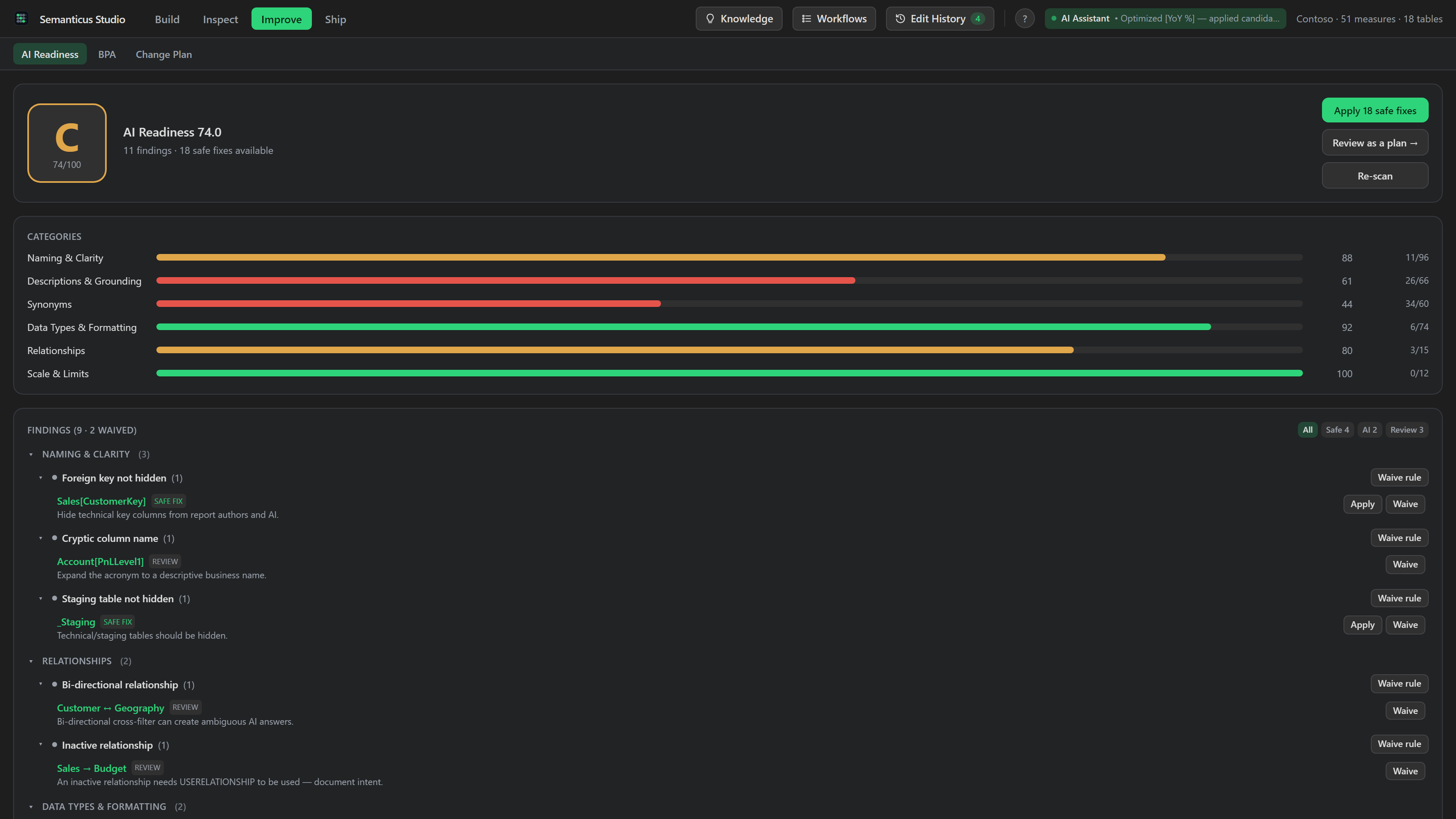Open the Sales[CustomerKey] link
The image size is (1456, 819).
[x=101, y=501]
